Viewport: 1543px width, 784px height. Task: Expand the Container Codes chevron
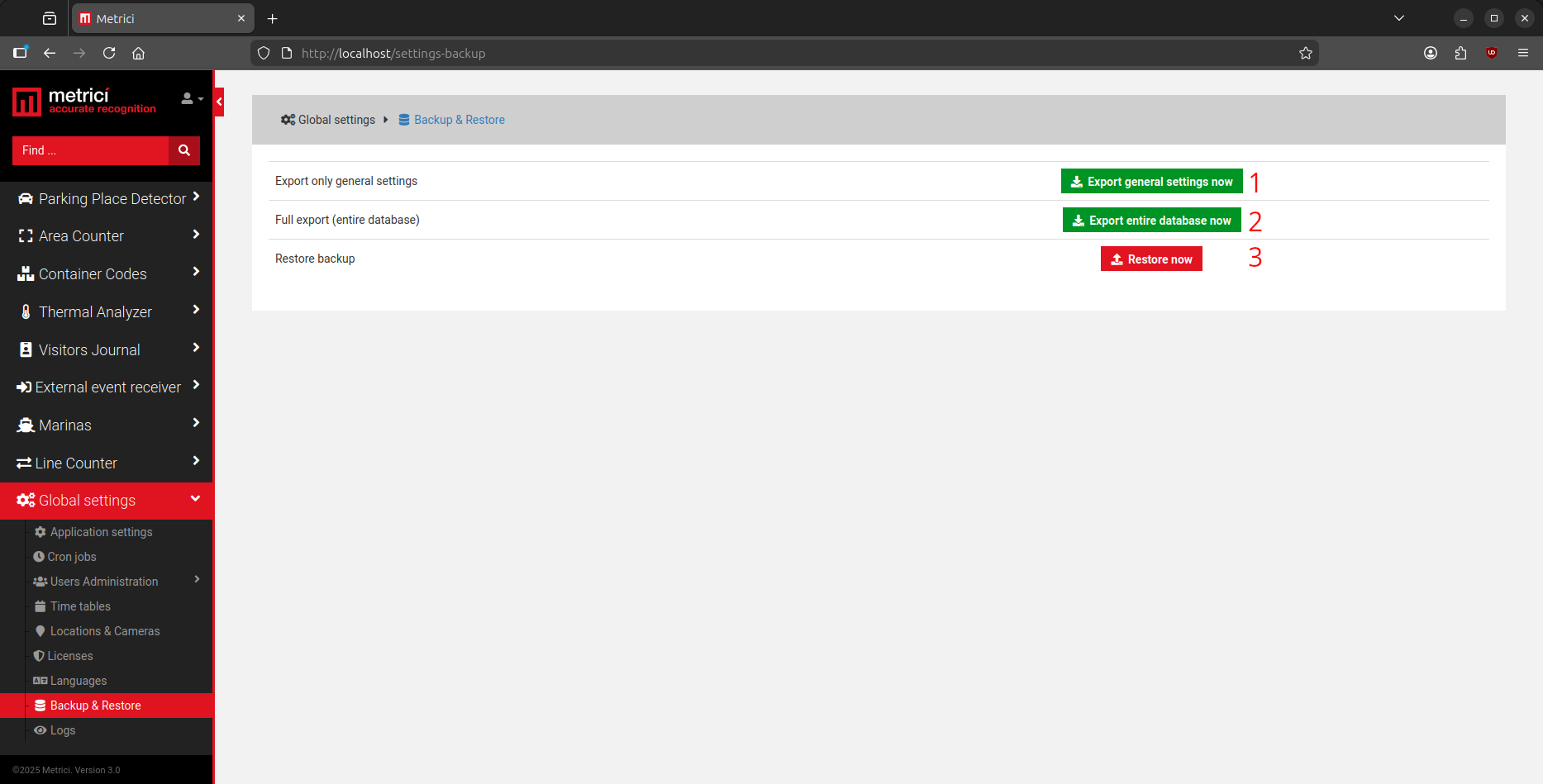(196, 272)
